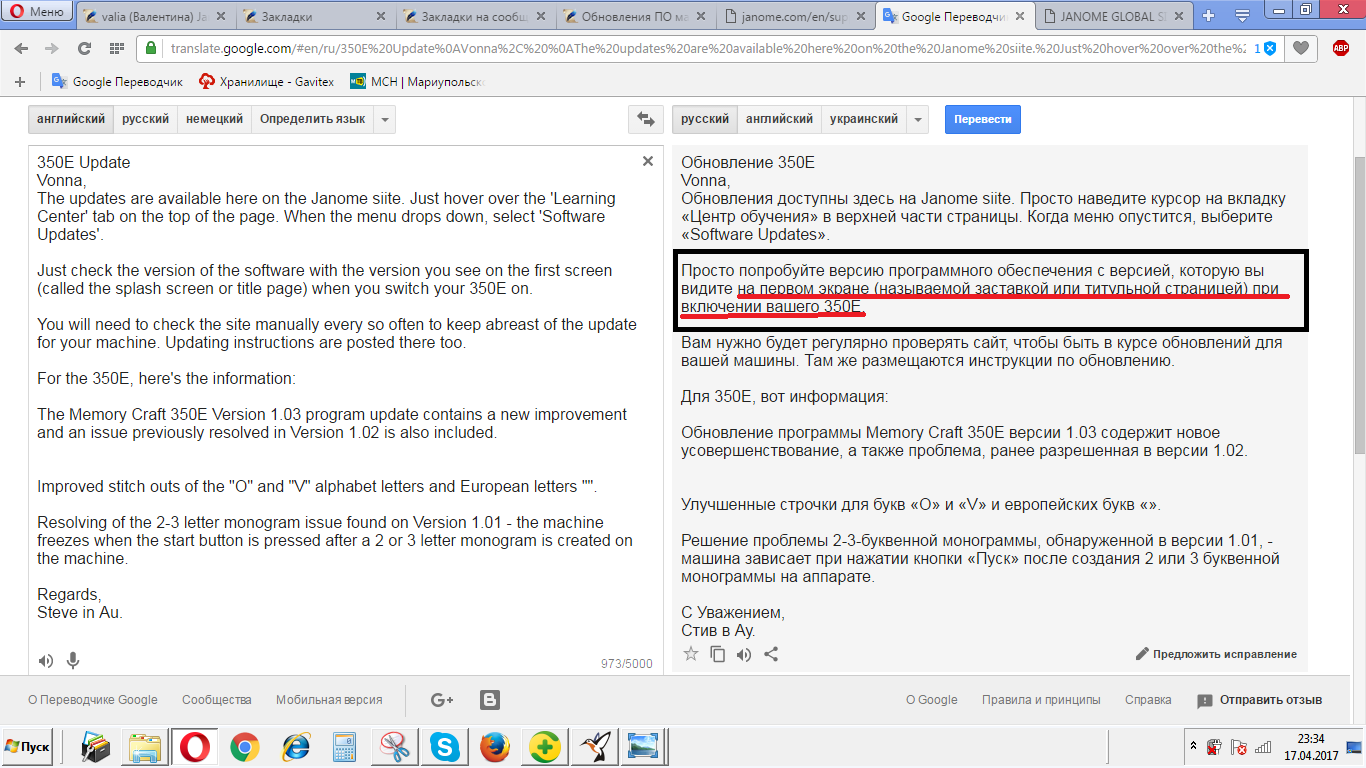
Task: Select русский as the target language
Action: click(705, 119)
